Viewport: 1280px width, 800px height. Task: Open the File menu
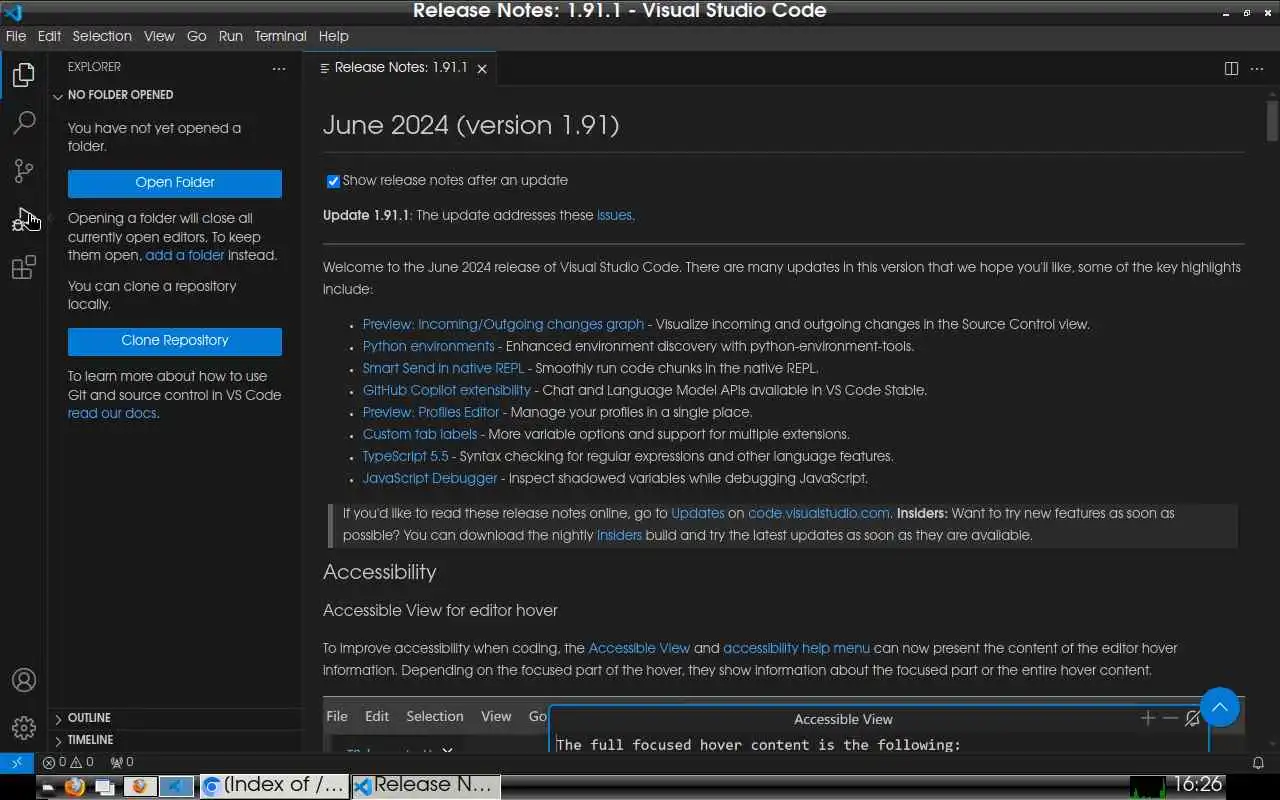tap(16, 36)
